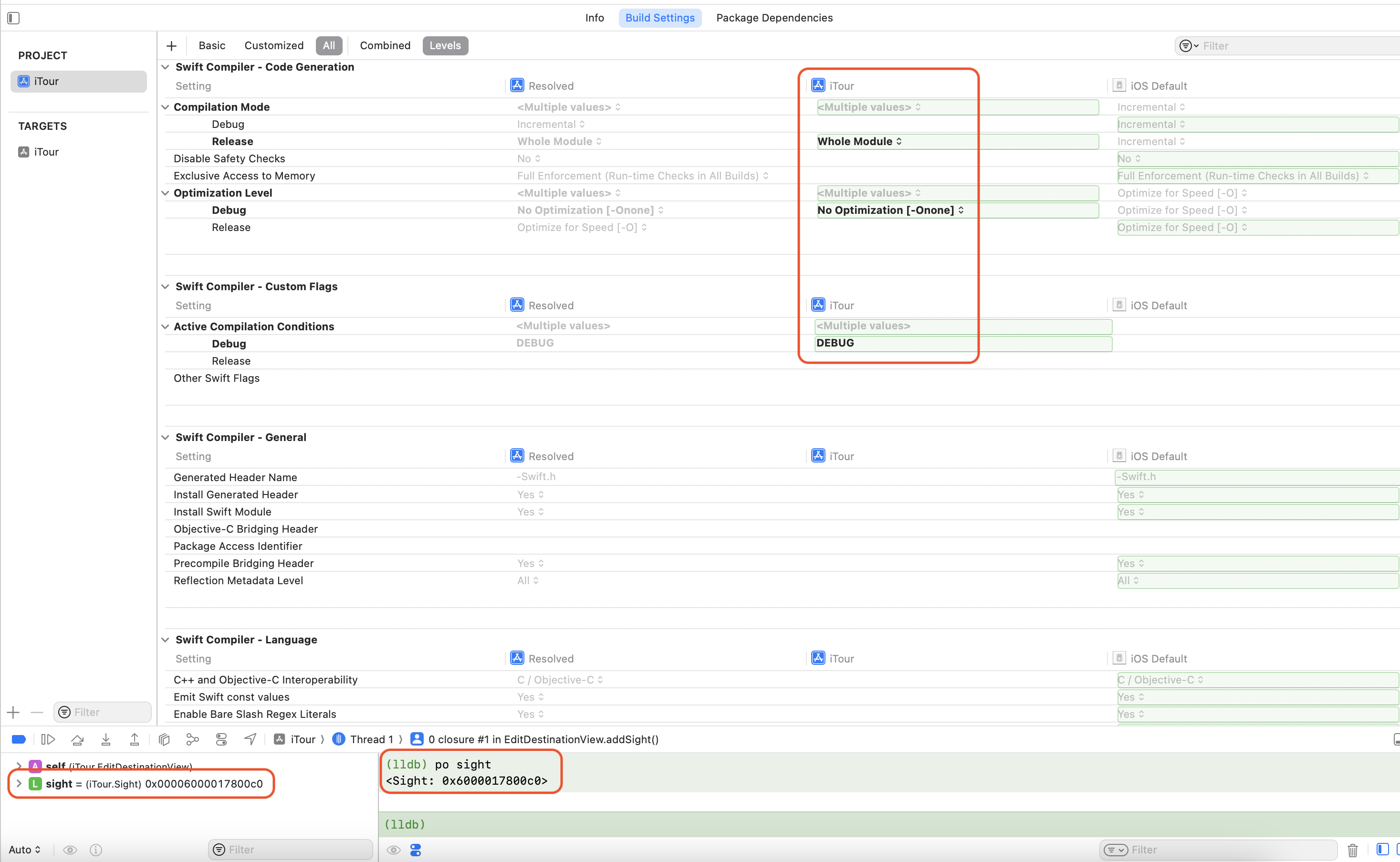Click the info icon in variables view
This screenshot has width=1400, height=862.
(96, 850)
